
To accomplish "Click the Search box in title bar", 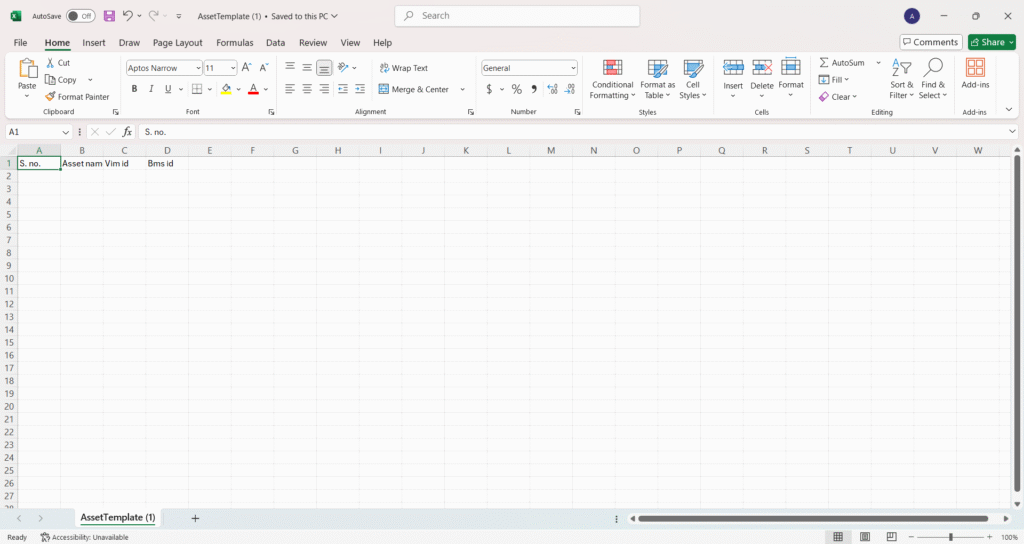I will click(517, 16).
